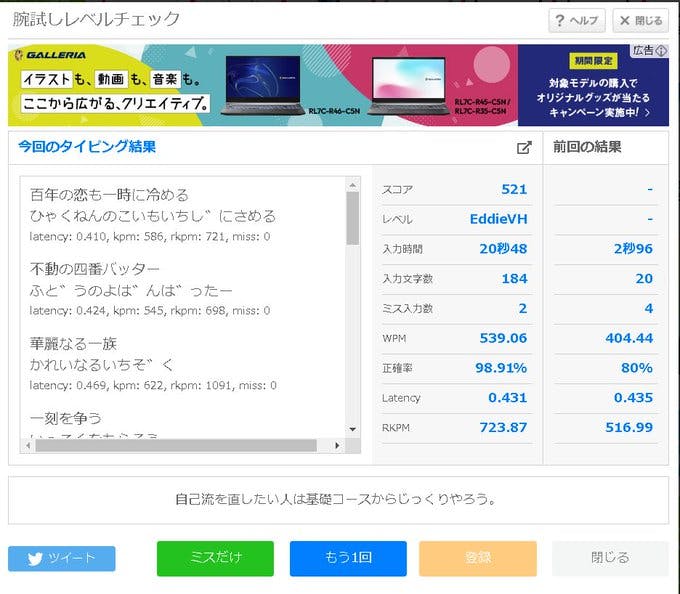Open help via the ヘルプ question mark button
The width and height of the screenshot is (680, 594).
[x=576, y=20]
